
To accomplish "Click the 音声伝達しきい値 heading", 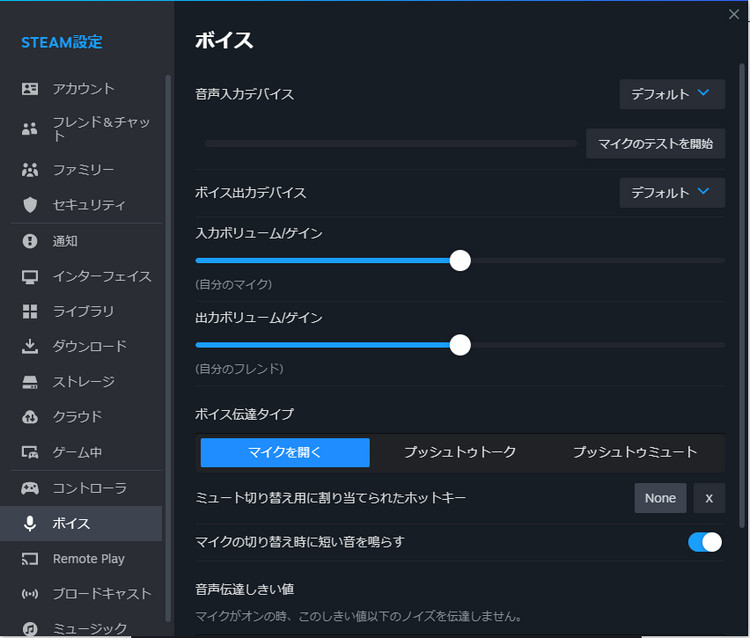I will click(x=244, y=589).
